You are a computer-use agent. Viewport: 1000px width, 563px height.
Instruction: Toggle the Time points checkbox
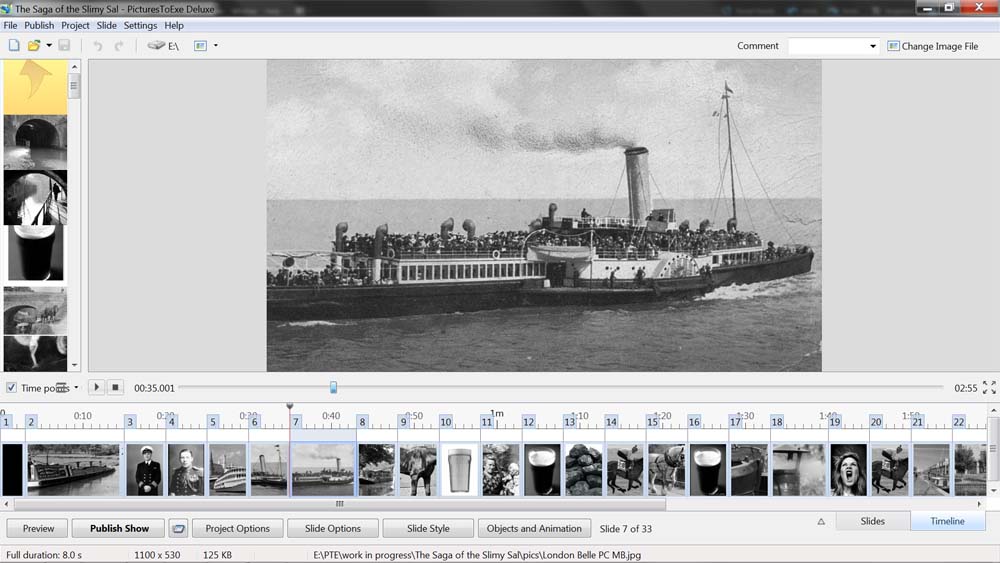(11, 388)
